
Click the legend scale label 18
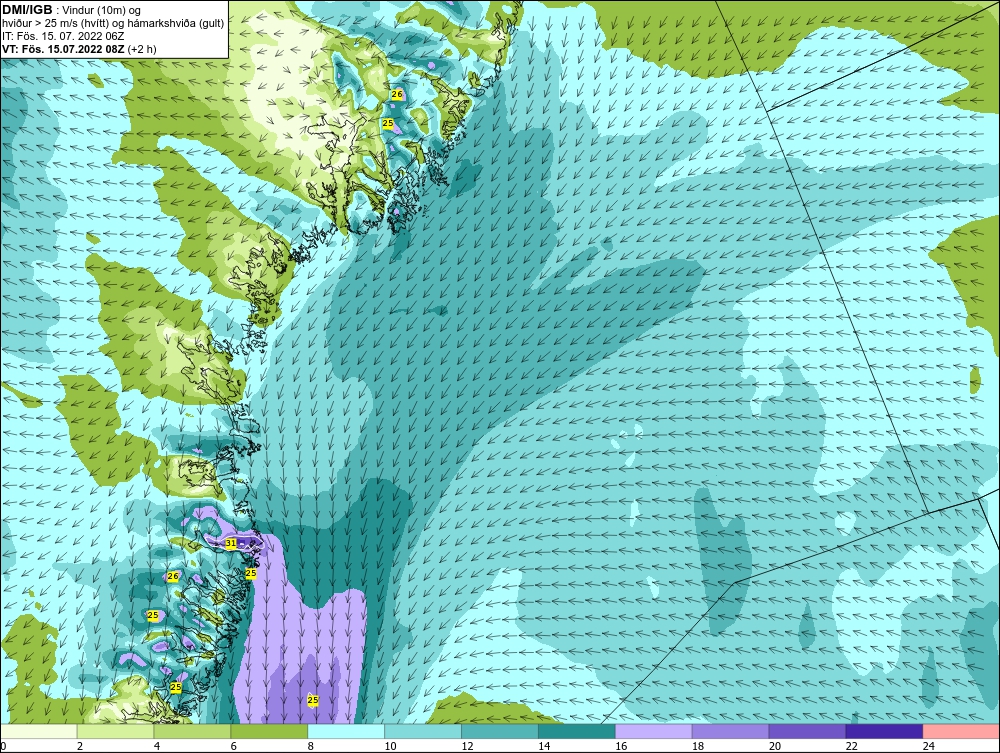pyautogui.click(x=698, y=746)
